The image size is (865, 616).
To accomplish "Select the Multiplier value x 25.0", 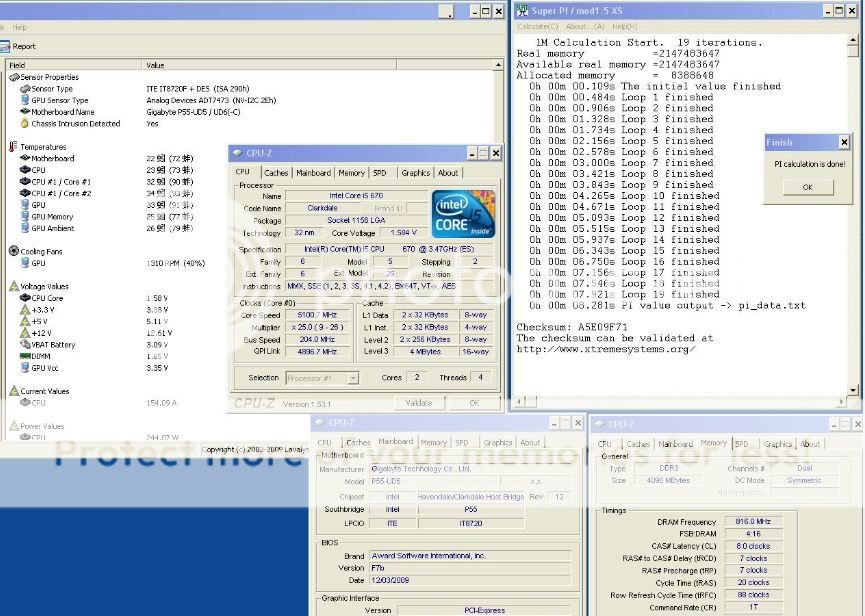I will coord(317,327).
